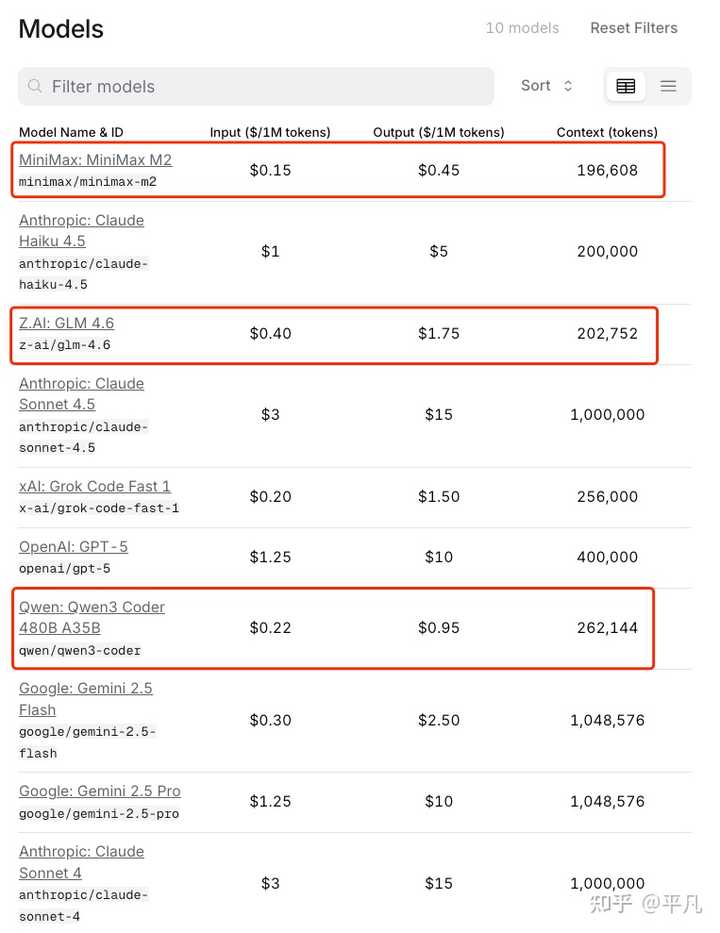Open Anthropic: Claude Sonnet 4 link

click(x=81, y=862)
